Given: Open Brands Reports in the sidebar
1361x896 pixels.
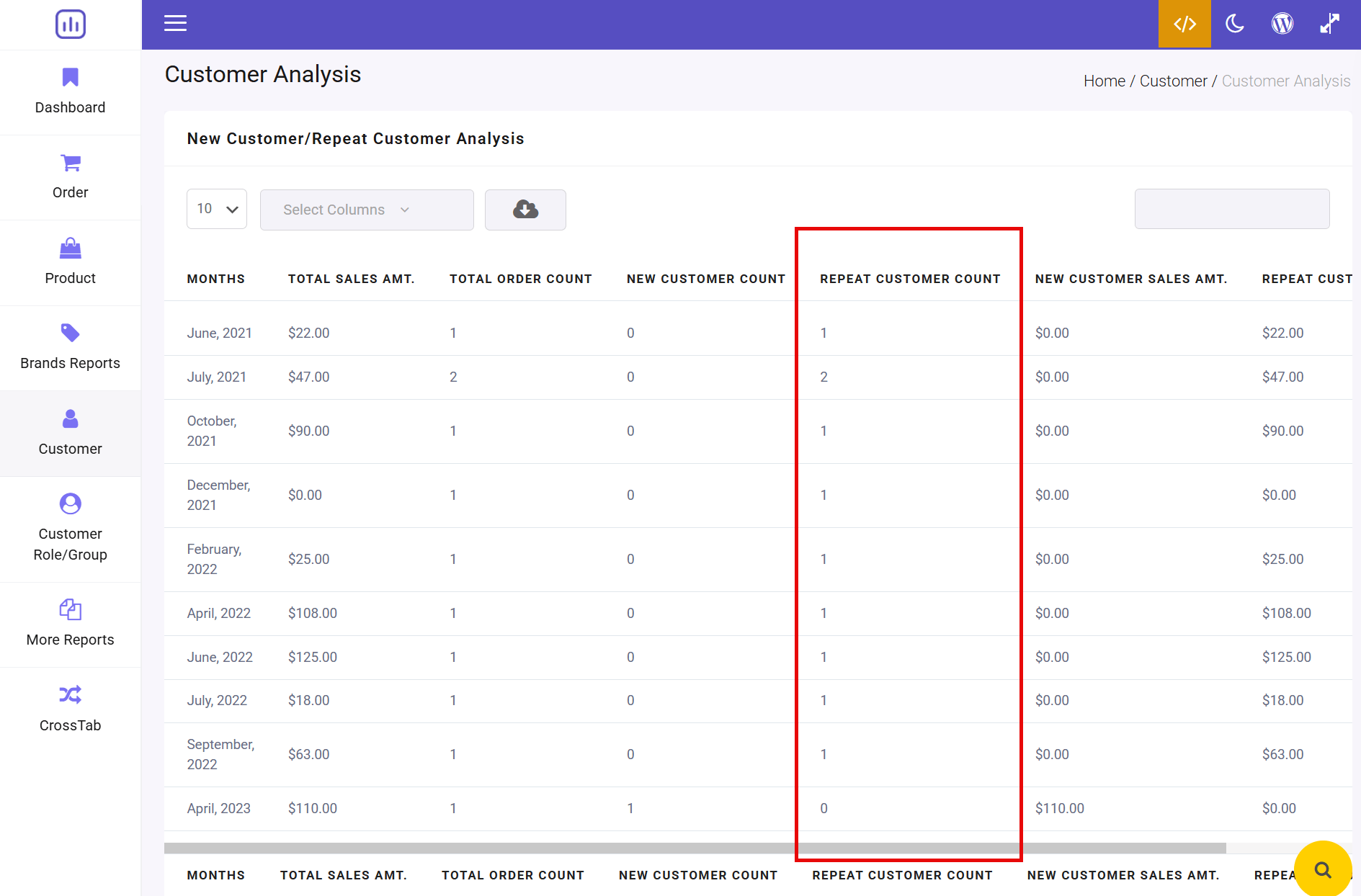Looking at the screenshot, I should coord(70,348).
